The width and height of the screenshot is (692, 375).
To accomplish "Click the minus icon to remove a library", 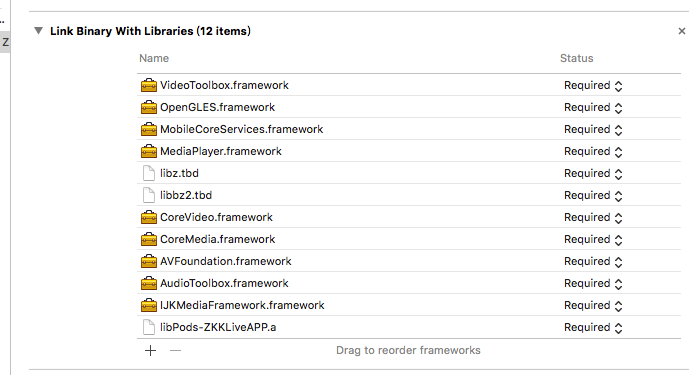I will [175, 350].
